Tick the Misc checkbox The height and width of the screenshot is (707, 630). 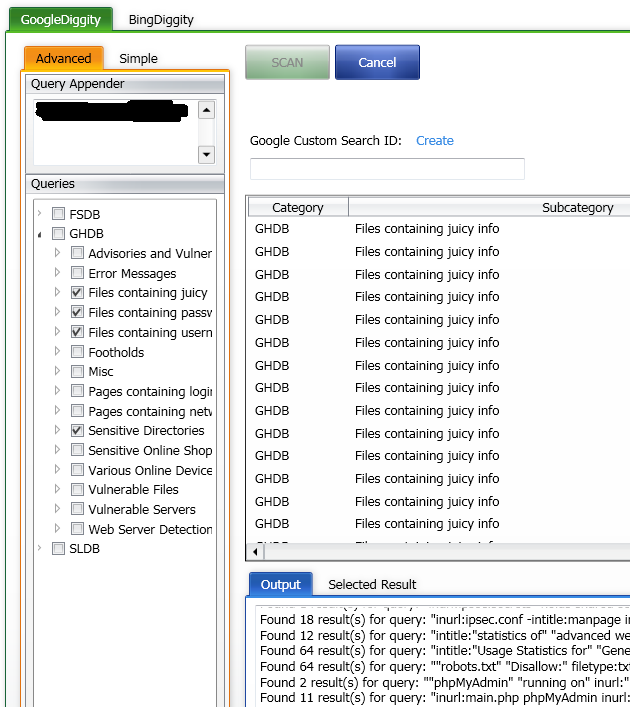coord(77,371)
